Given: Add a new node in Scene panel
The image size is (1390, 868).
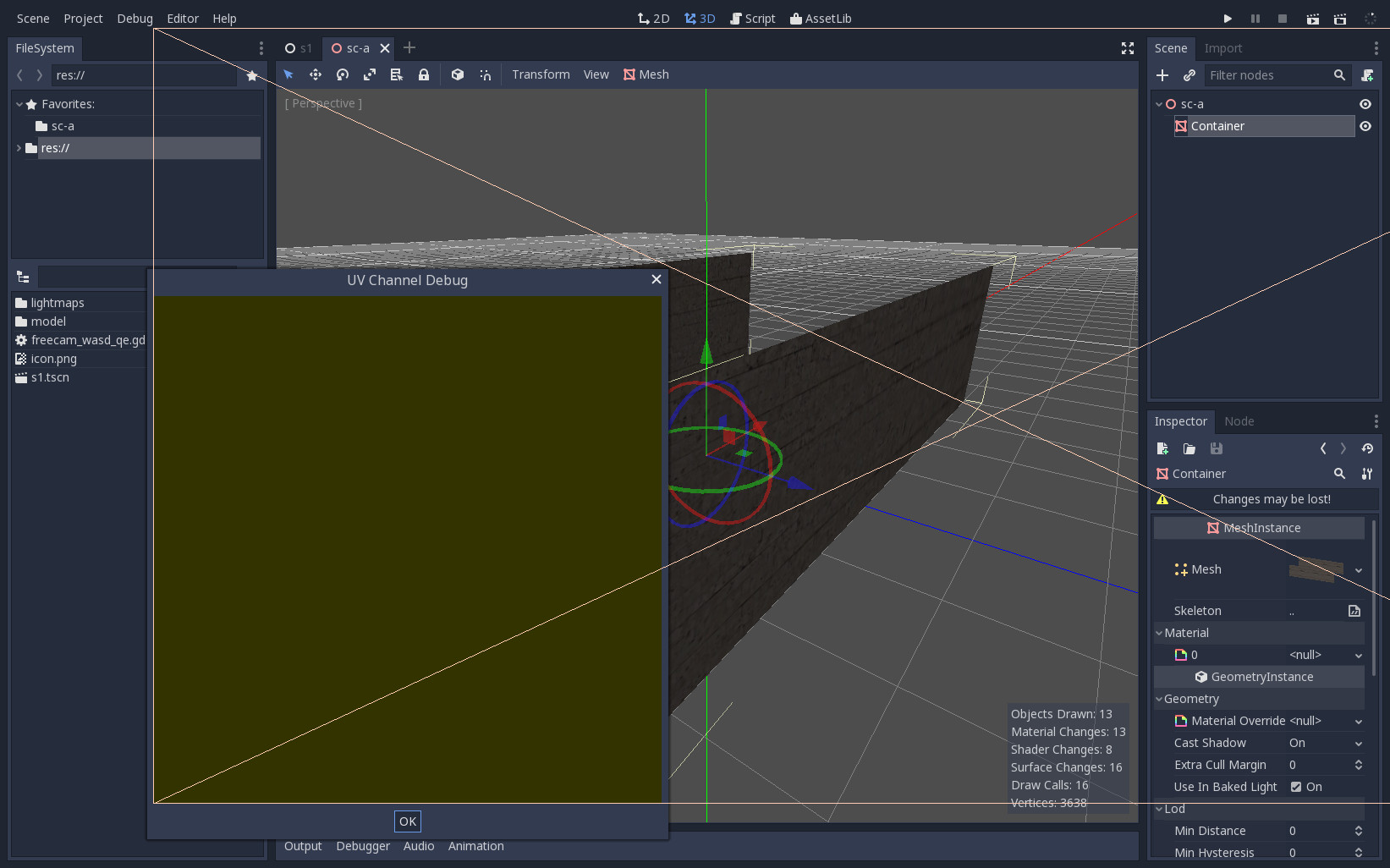Looking at the screenshot, I should (1162, 75).
